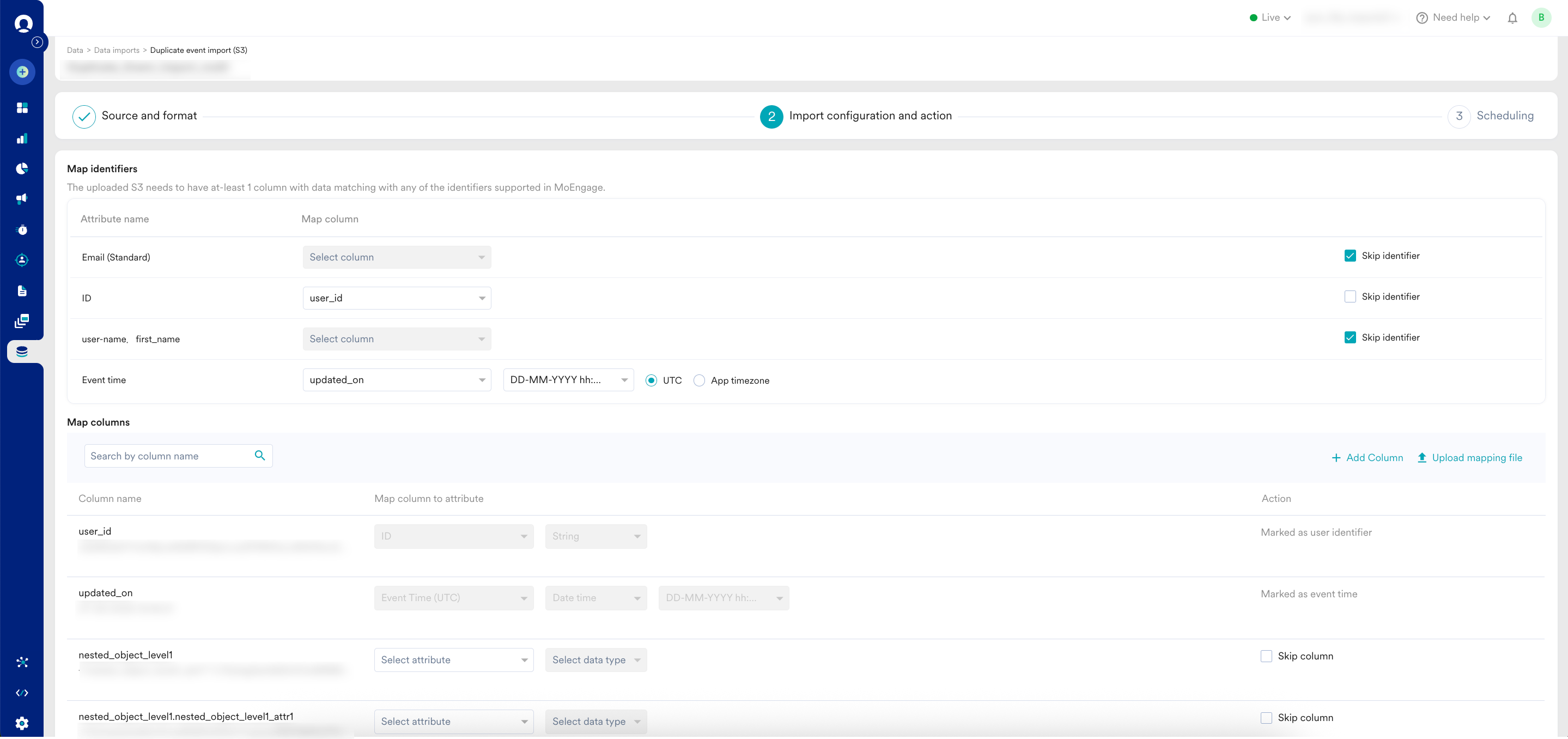This screenshot has height=739, width=1568.
Task: Uncheck Skip identifier for Email (Standard)
Action: pyautogui.click(x=1350, y=256)
